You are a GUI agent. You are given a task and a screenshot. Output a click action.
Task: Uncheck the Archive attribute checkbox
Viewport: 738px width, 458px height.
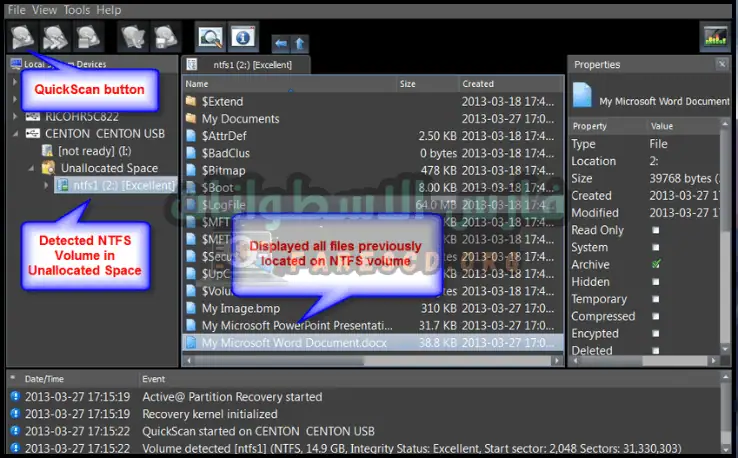(x=656, y=265)
